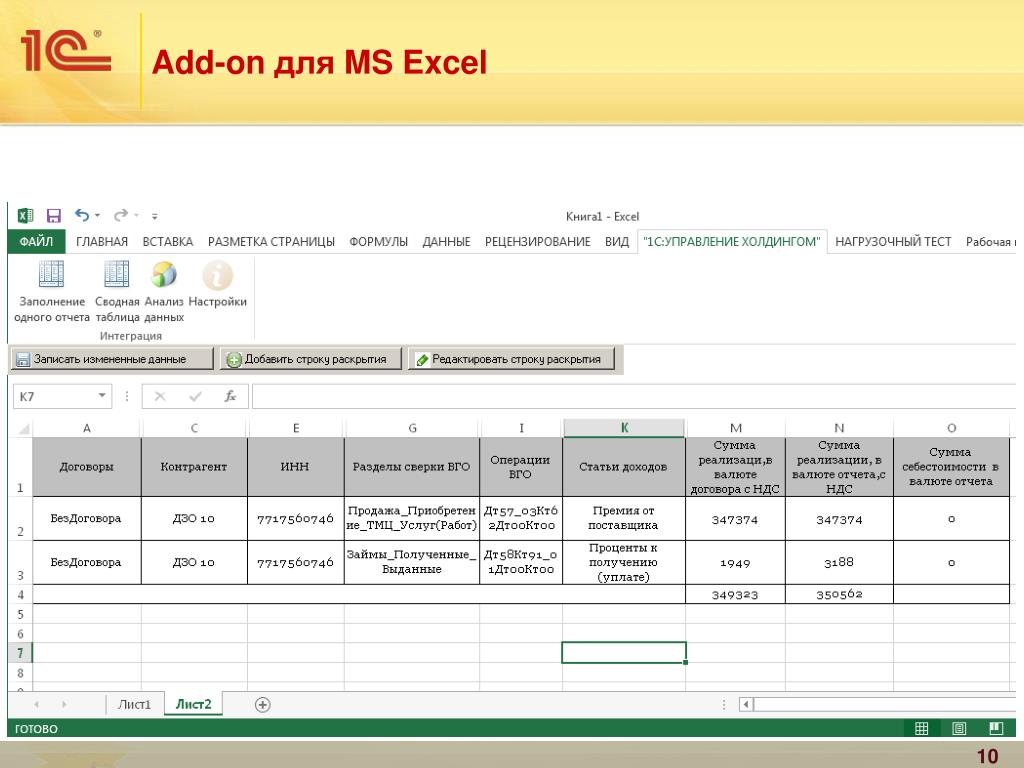Image resolution: width=1024 pixels, height=768 pixels.
Task: Click the Select All corner triangle
Action: pyautogui.click(x=24, y=428)
